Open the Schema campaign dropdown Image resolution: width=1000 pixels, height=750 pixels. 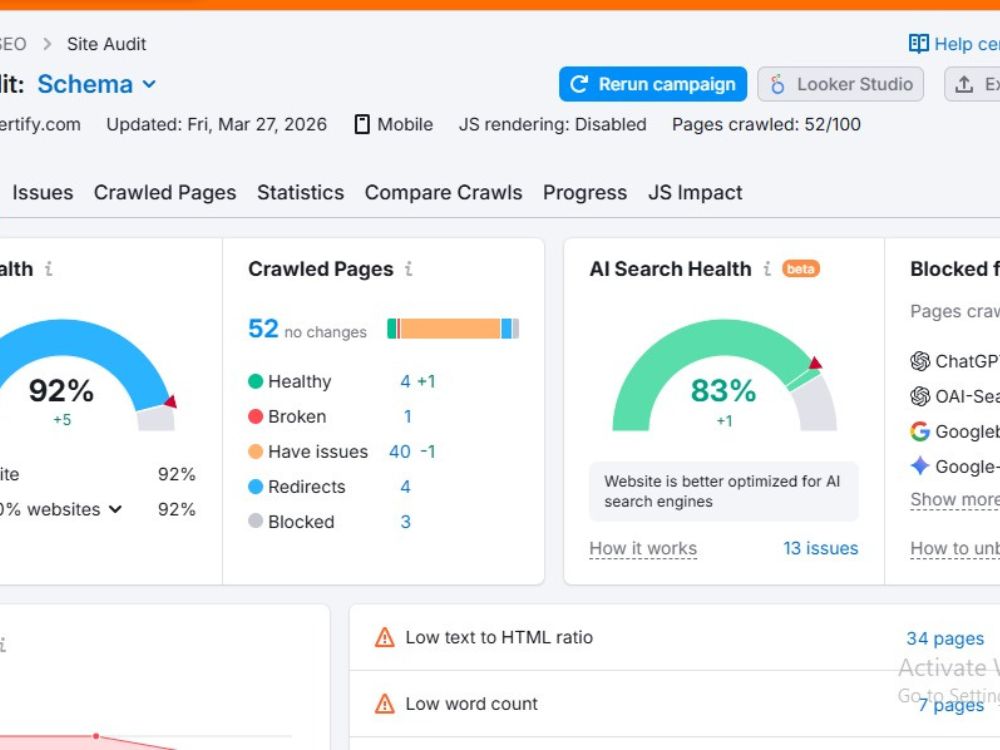(97, 84)
